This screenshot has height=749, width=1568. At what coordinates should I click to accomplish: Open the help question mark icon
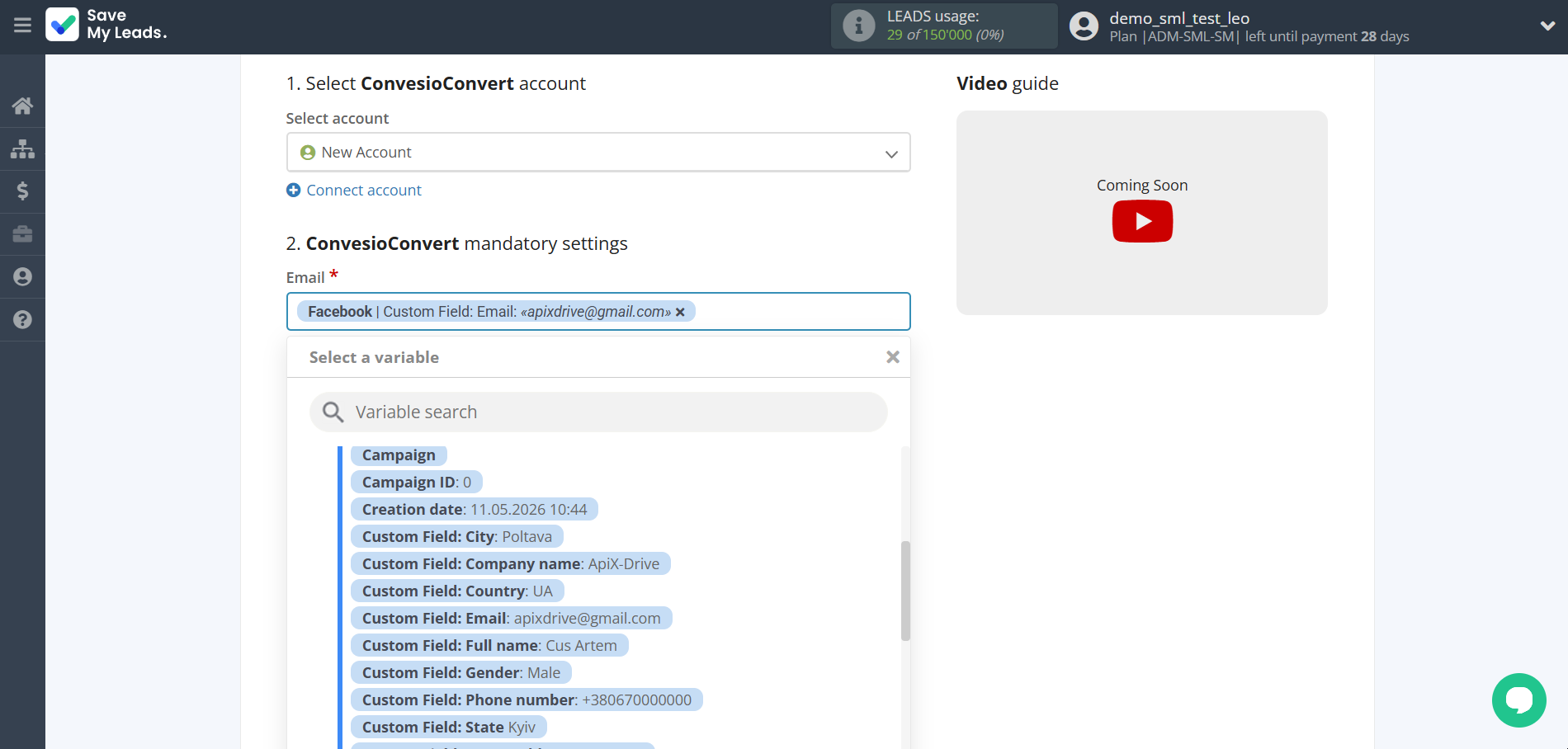click(x=22, y=320)
